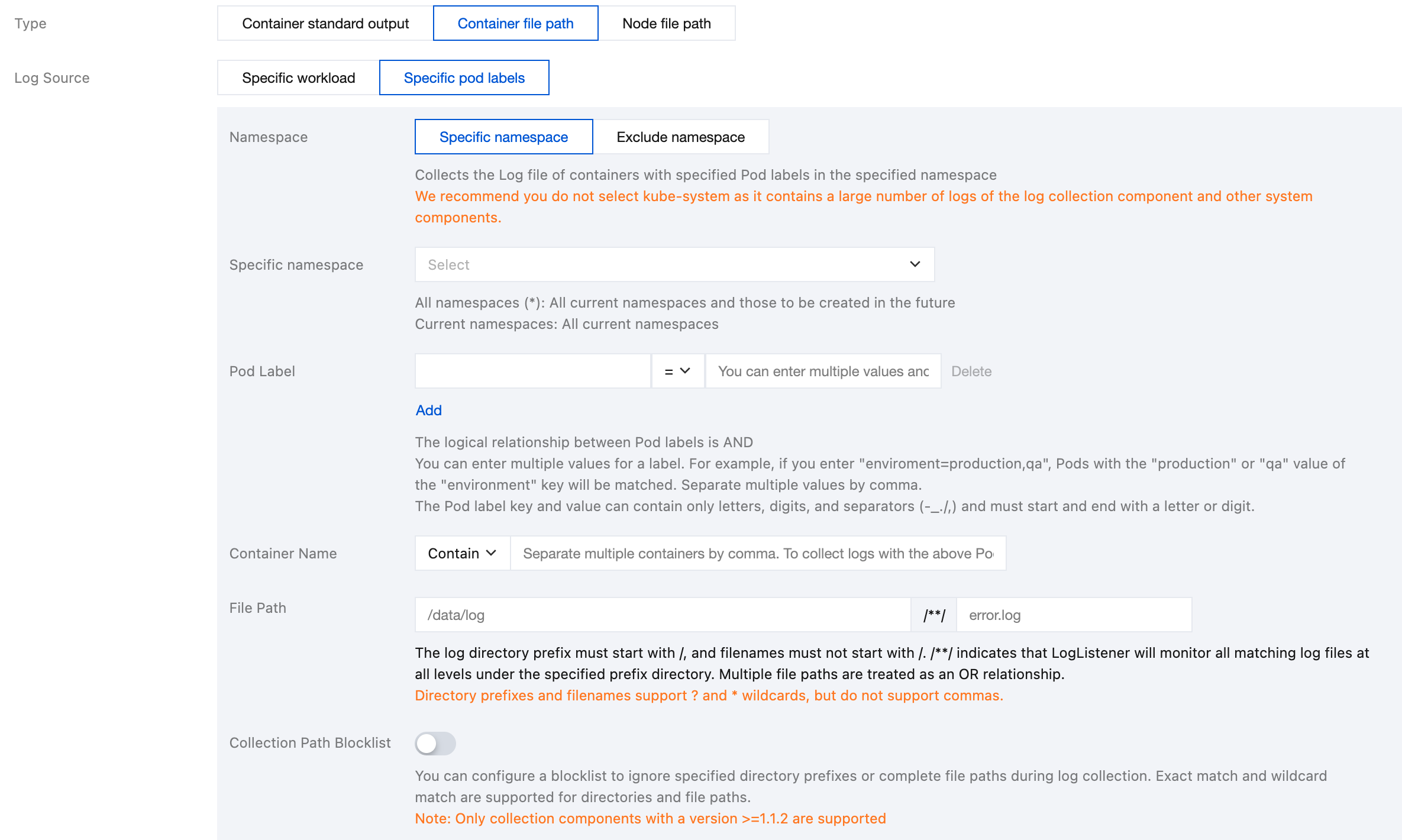Click the namespace dropdown chevron arrow
The height and width of the screenshot is (840, 1402).
(915, 264)
